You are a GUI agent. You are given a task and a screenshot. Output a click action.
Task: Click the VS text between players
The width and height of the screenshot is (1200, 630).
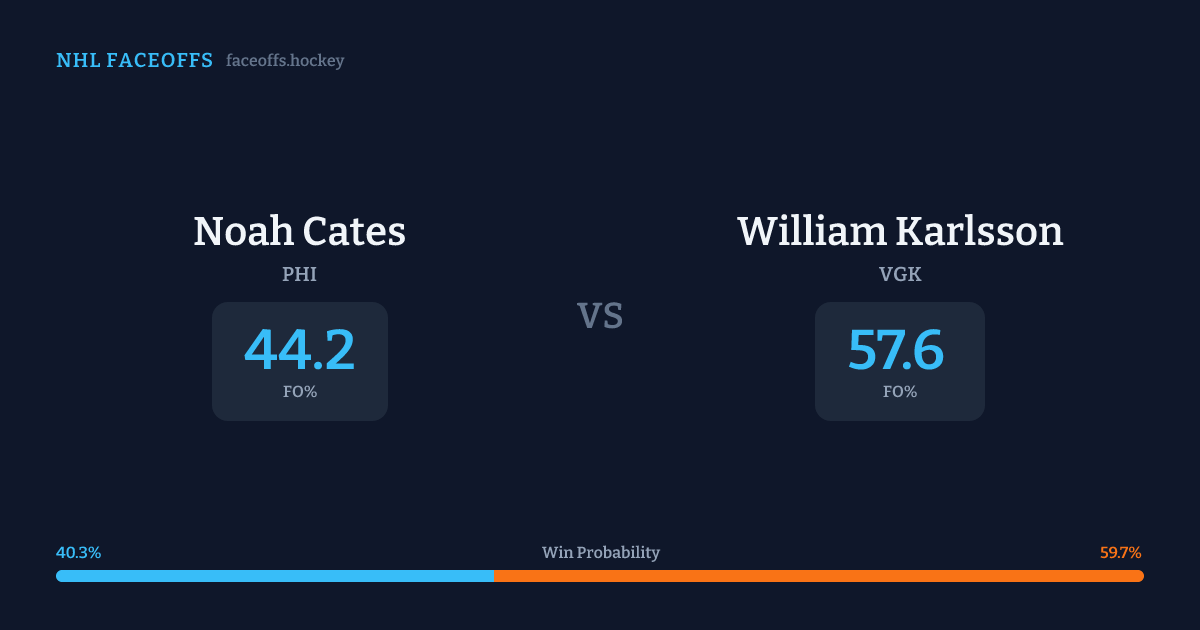pyautogui.click(x=600, y=316)
